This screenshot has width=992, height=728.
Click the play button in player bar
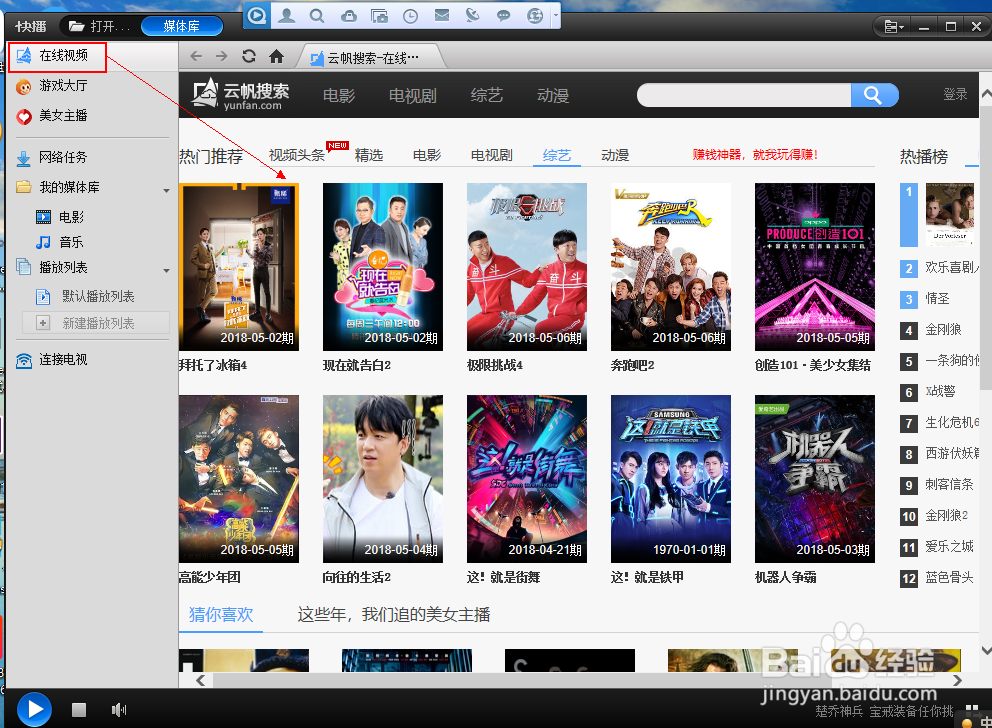pyautogui.click(x=34, y=710)
